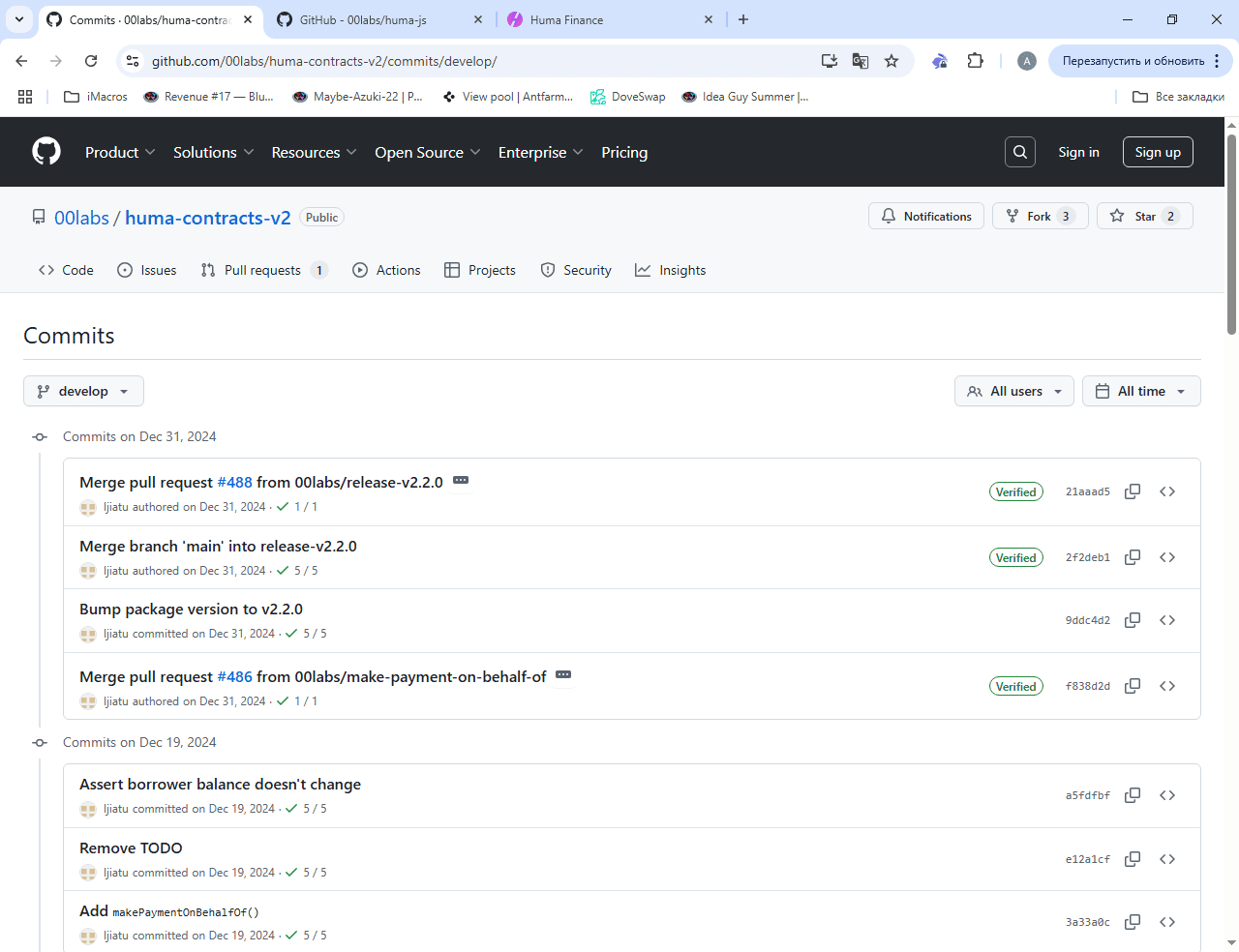Screen dimensions: 1239x952
Task: Open a new browser tab
Action: 743,19
